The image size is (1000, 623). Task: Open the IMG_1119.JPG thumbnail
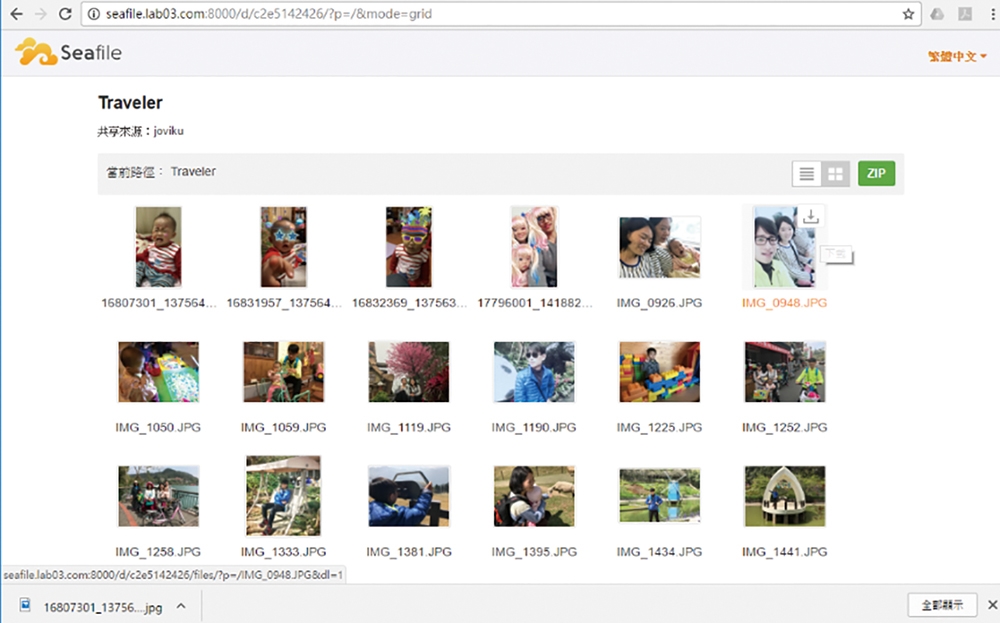pos(409,372)
